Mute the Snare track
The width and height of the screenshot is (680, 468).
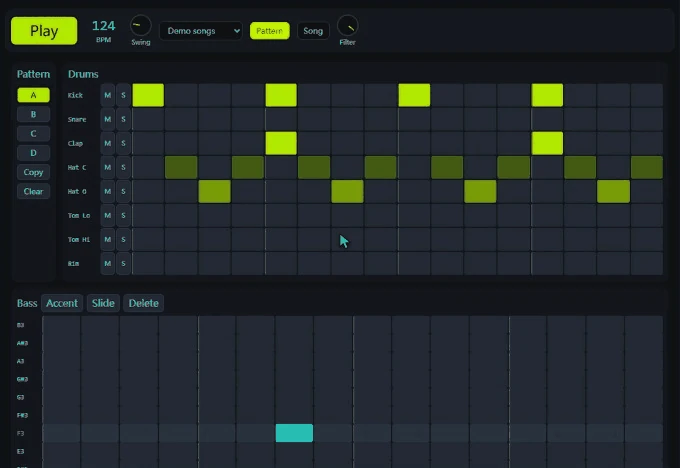click(108, 119)
